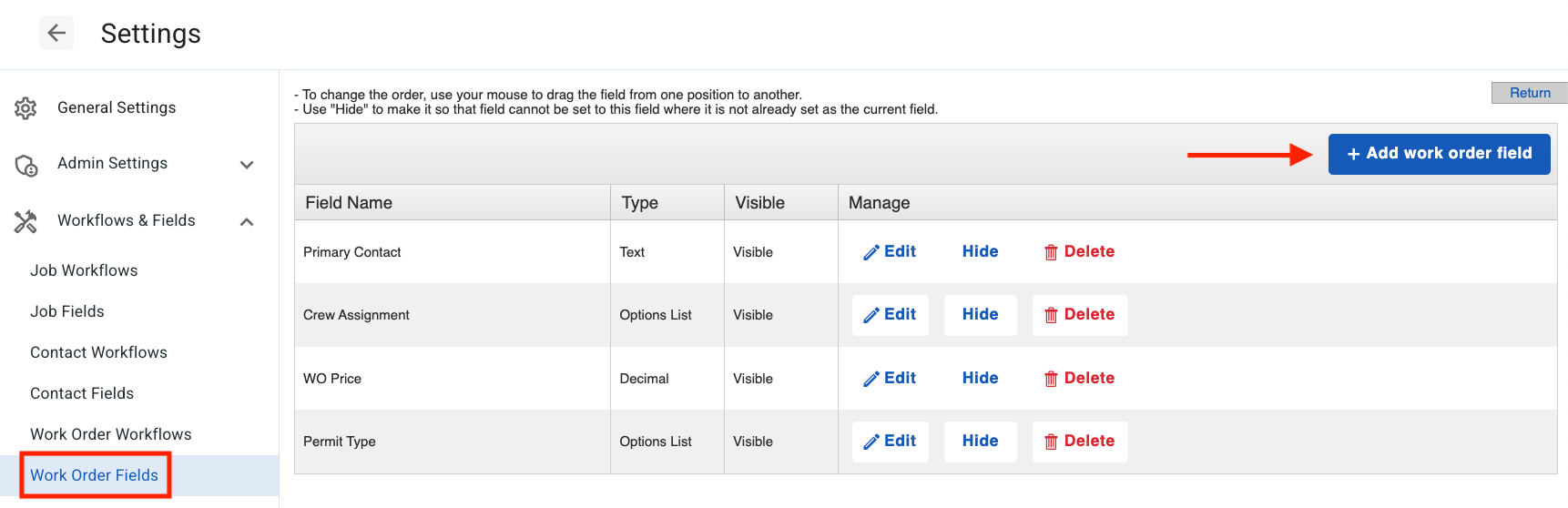
Task: Click the Workflows & Fields tools icon
Action: 25,221
